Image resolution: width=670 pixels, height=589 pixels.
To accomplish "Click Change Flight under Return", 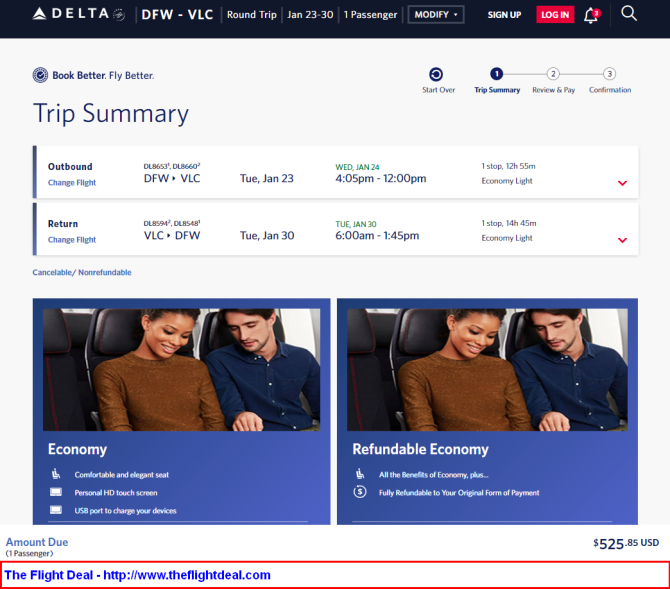I will (72, 240).
